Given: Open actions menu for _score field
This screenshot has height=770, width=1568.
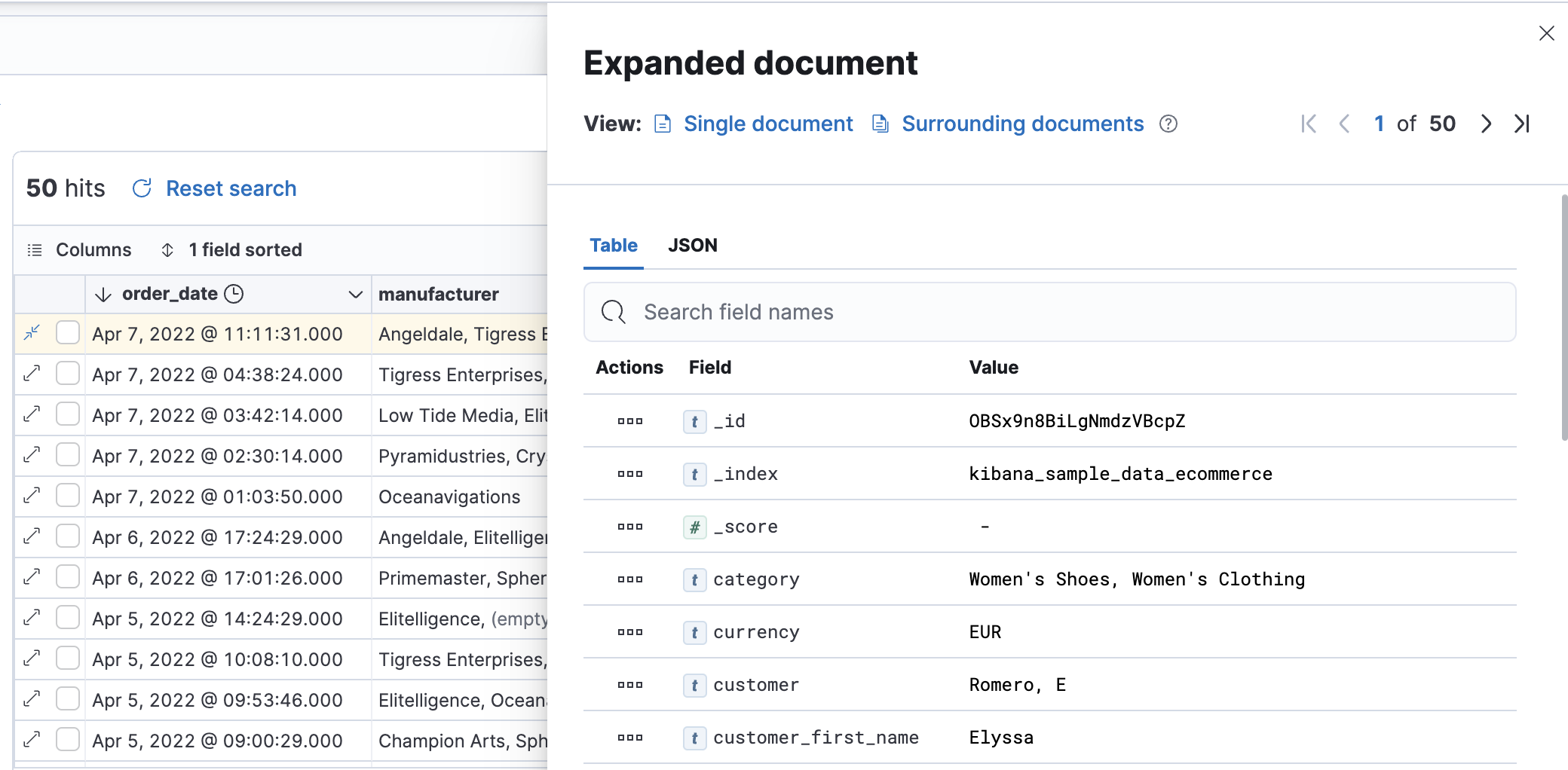Looking at the screenshot, I should pos(629,527).
